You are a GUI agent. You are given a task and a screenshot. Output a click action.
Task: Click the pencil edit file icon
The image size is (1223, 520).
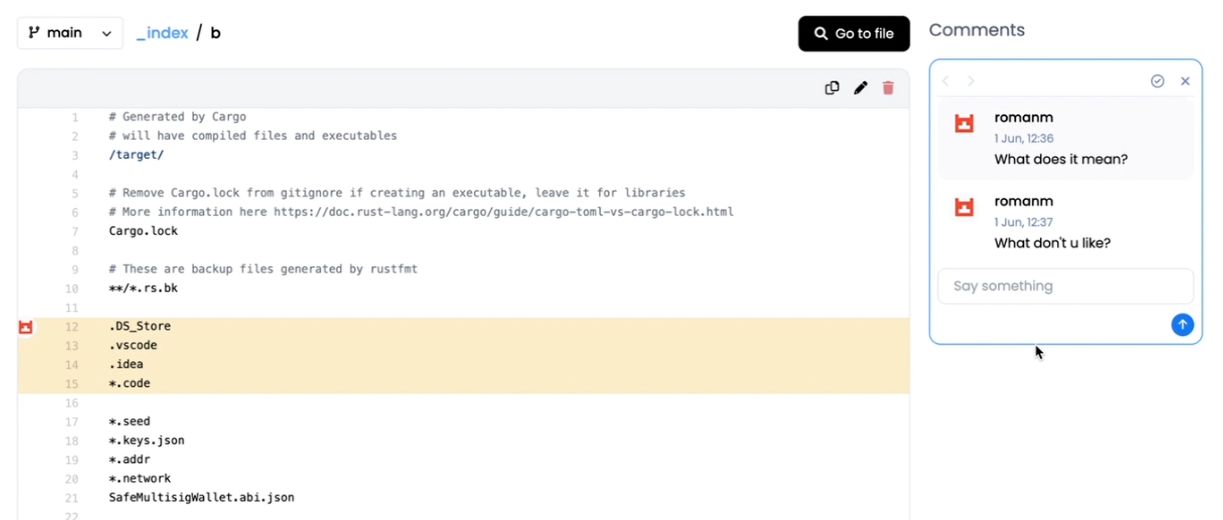click(x=860, y=88)
